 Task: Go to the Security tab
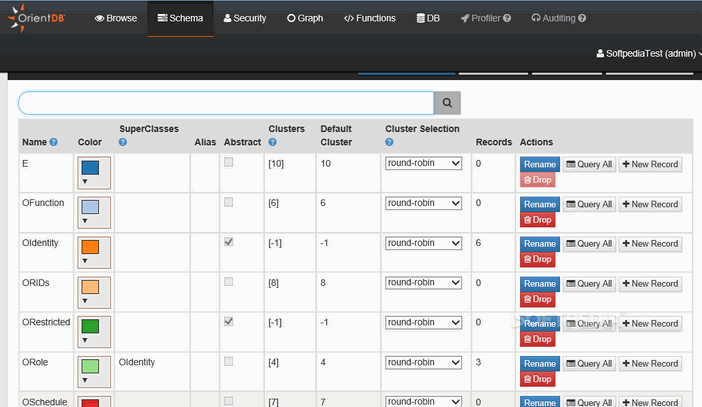coord(245,18)
